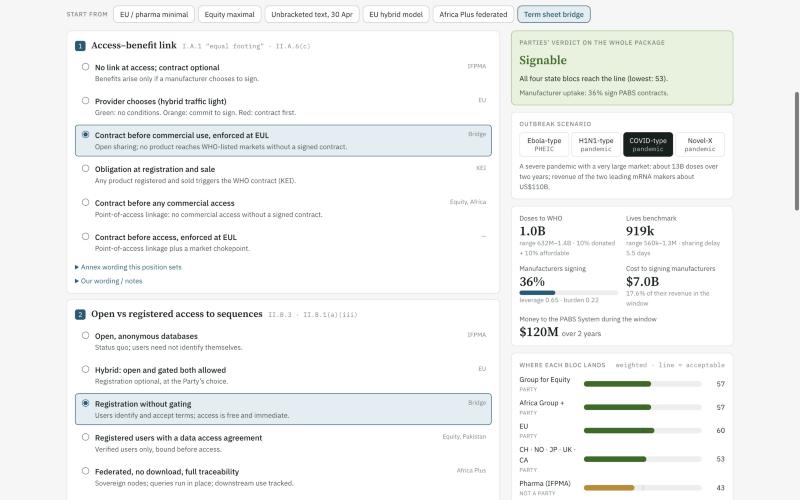Click the CH · NO · JP · UK · CA bloc label

(x=547, y=455)
